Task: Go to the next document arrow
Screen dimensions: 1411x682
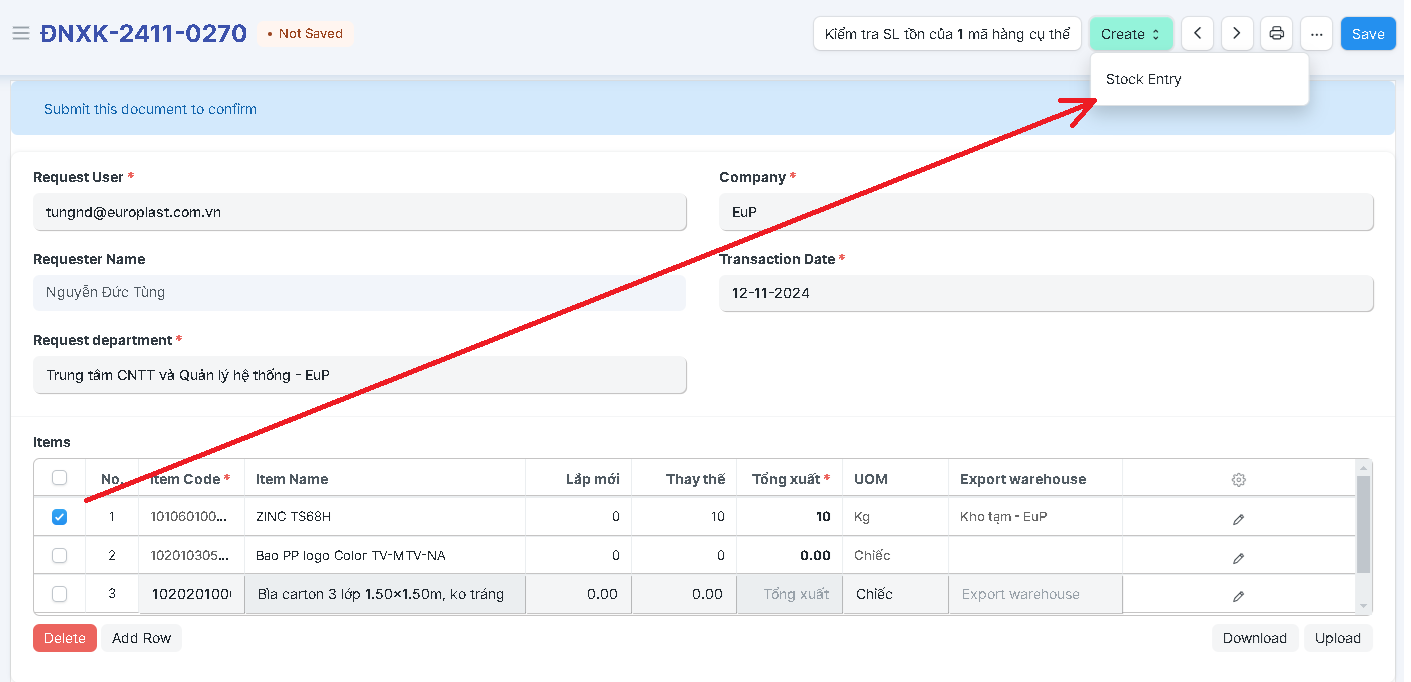Action: click(x=1237, y=34)
